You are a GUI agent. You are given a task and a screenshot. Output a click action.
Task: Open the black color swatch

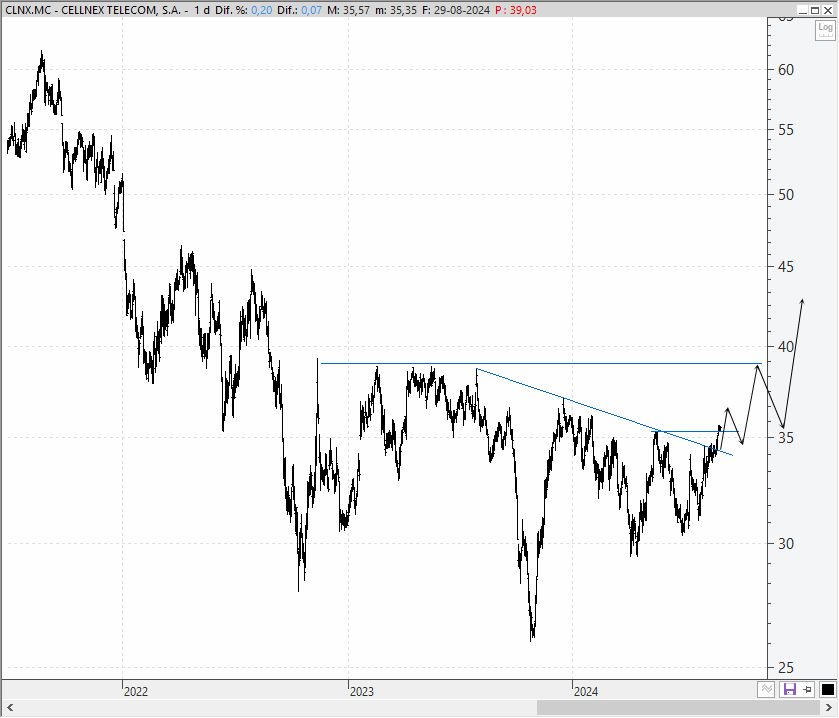827,690
